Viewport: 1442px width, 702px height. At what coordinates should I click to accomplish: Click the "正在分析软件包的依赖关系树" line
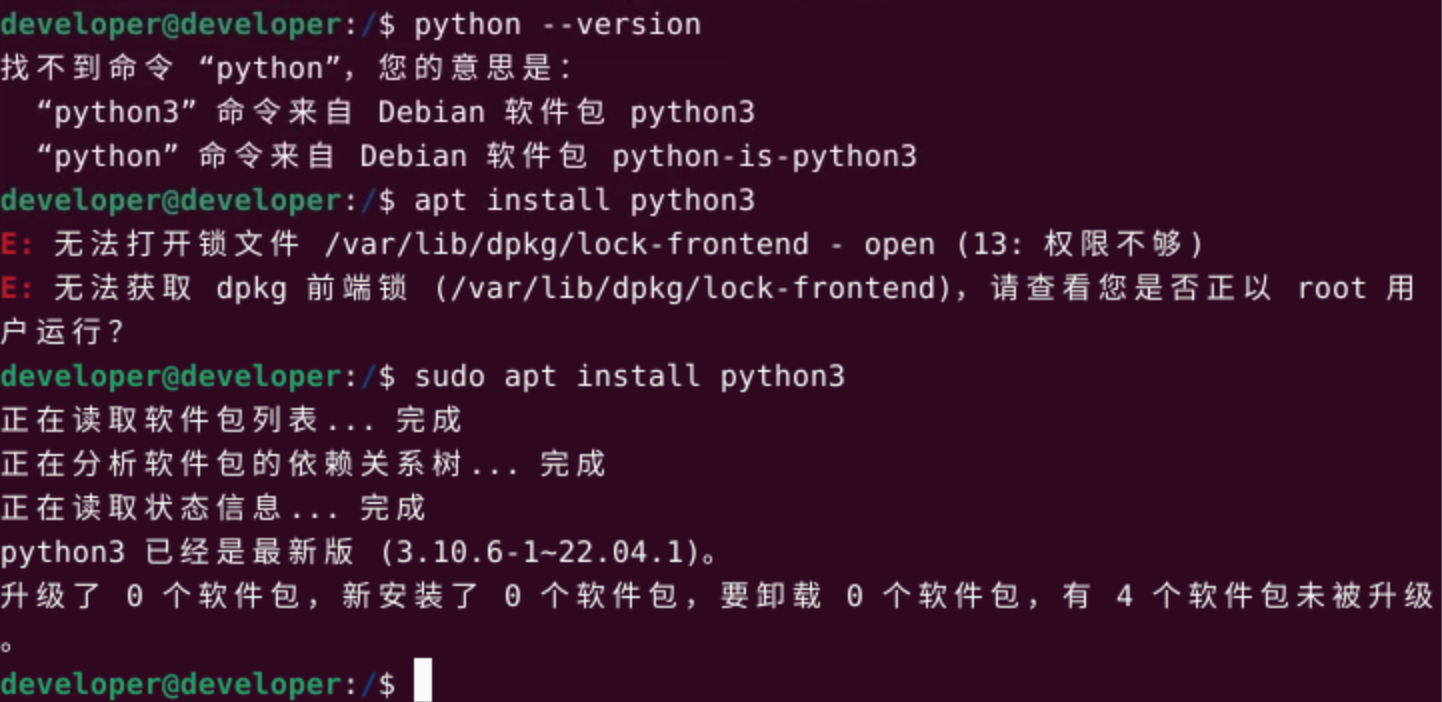(232, 464)
